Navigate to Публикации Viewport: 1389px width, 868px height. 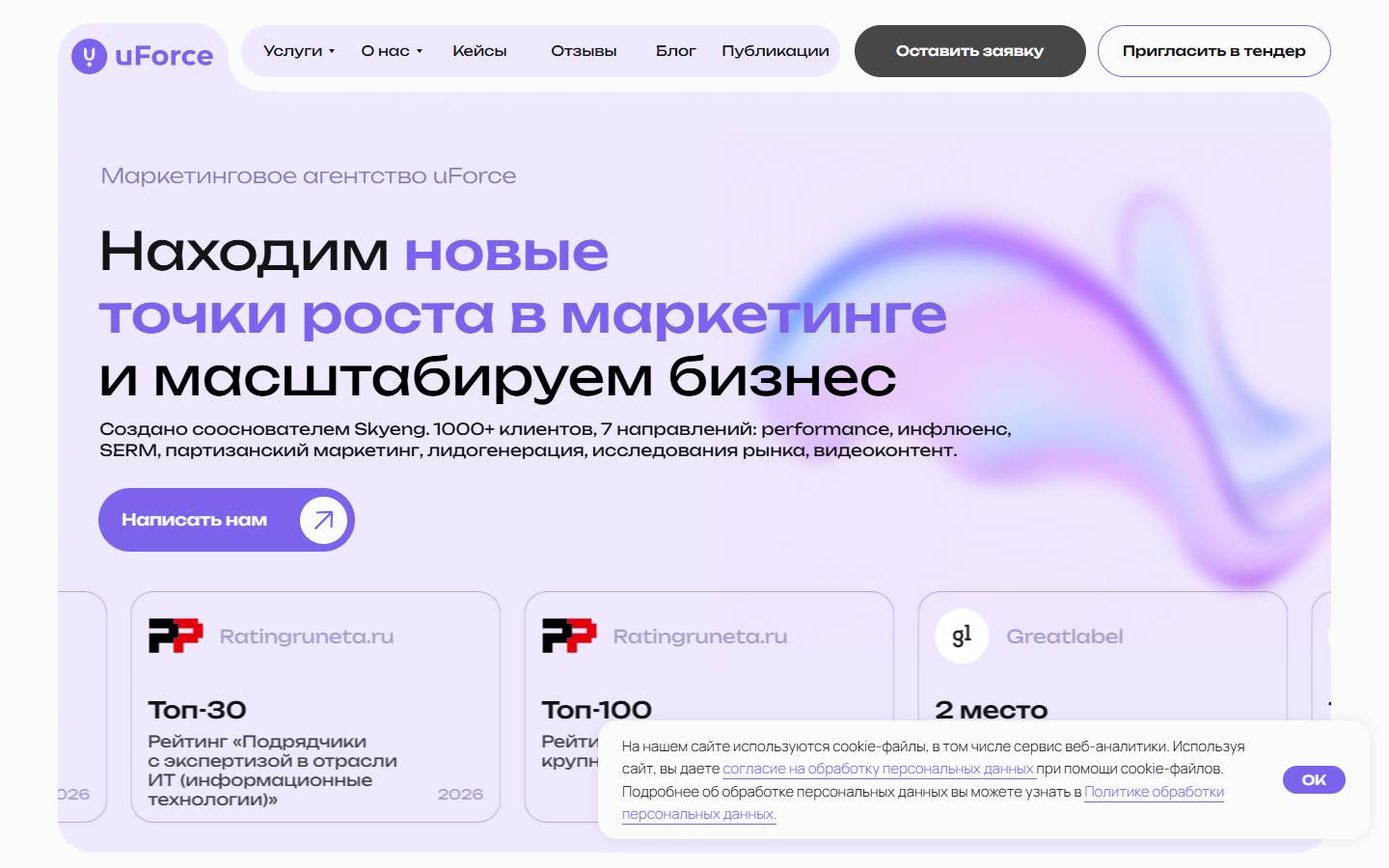776,51
